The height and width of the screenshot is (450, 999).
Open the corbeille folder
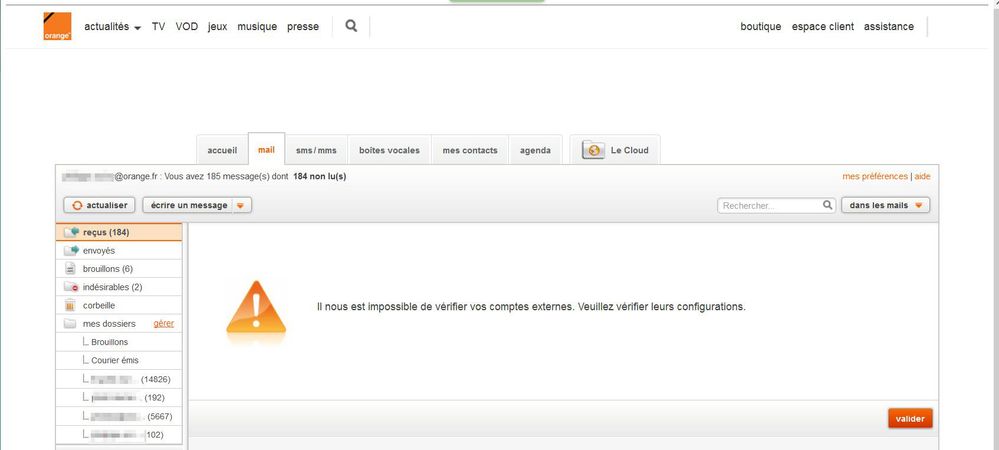point(119,305)
